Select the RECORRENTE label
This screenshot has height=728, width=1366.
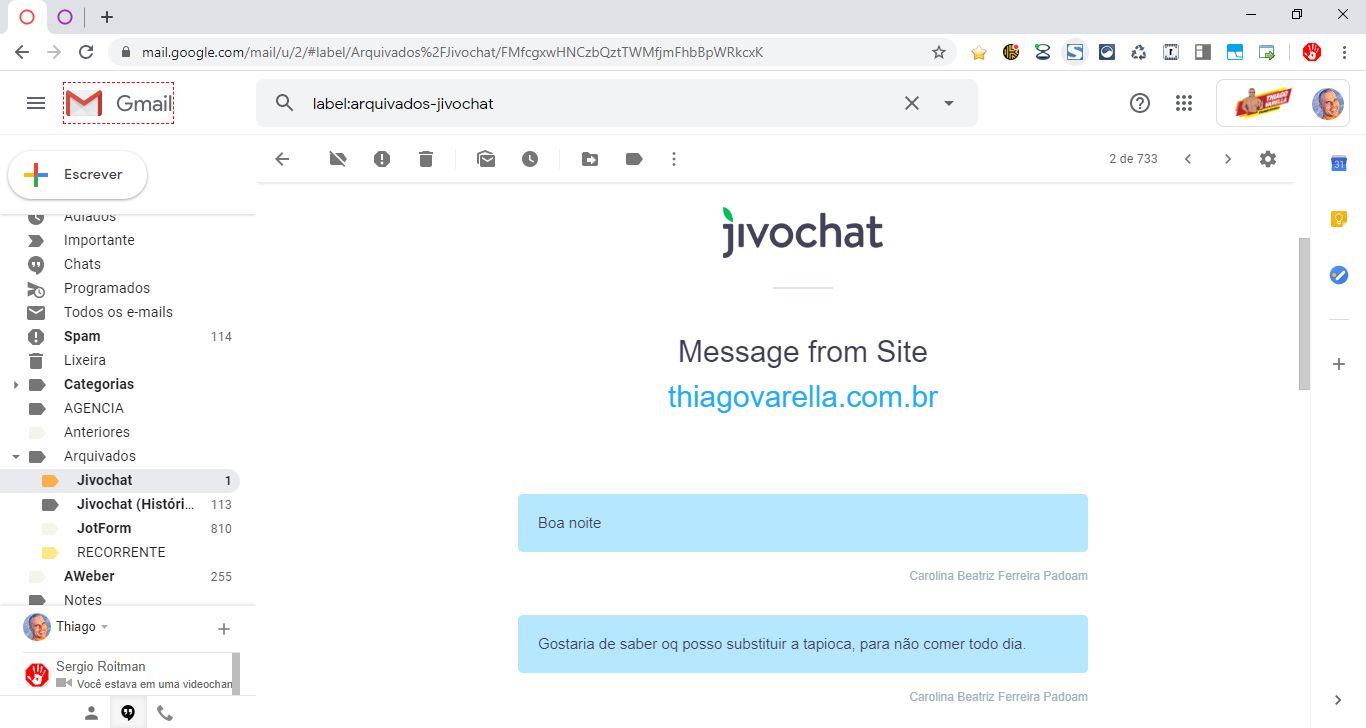(x=120, y=552)
